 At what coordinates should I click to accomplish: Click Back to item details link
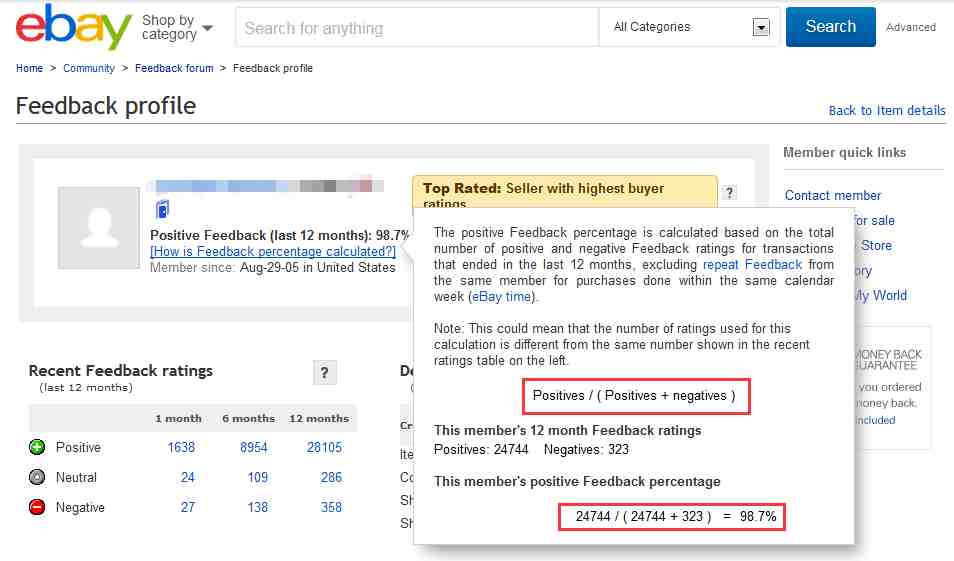point(887,111)
